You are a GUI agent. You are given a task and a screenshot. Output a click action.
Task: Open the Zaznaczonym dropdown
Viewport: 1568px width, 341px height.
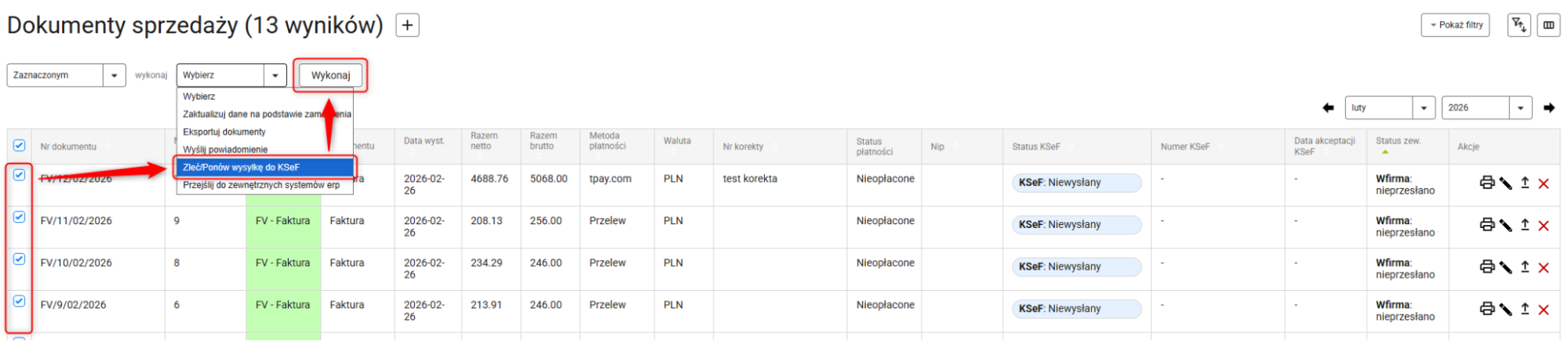(66, 75)
